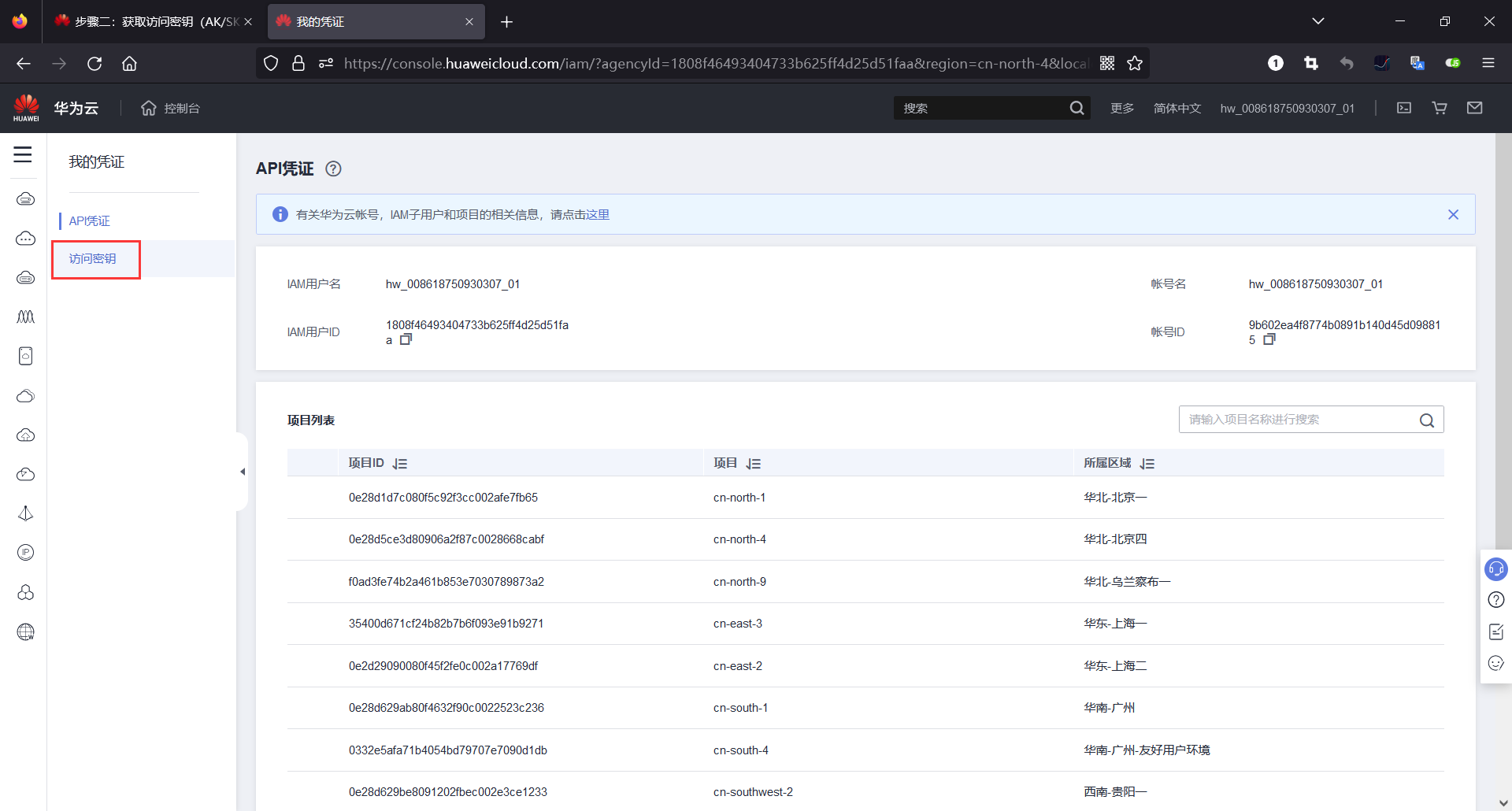Go to 控制台 console home
1512x811 pixels.
[170, 108]
